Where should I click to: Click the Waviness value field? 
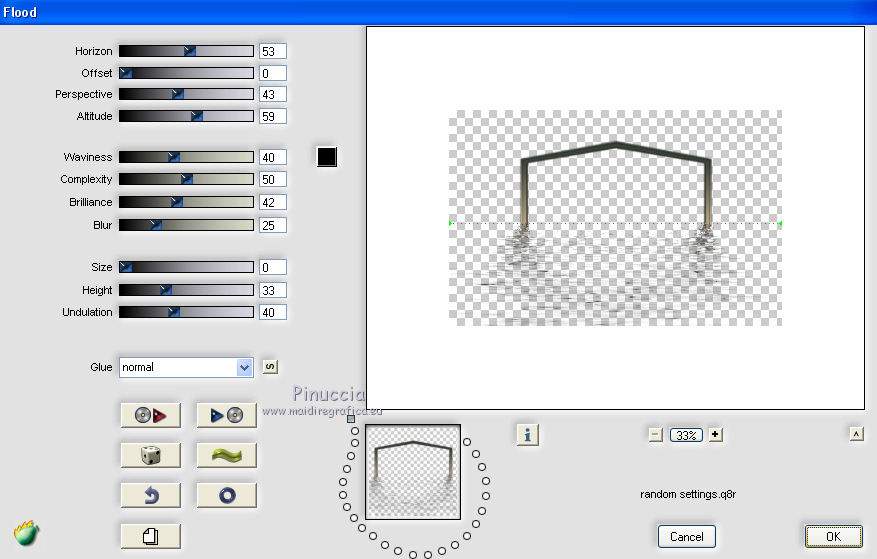[273, 157]
